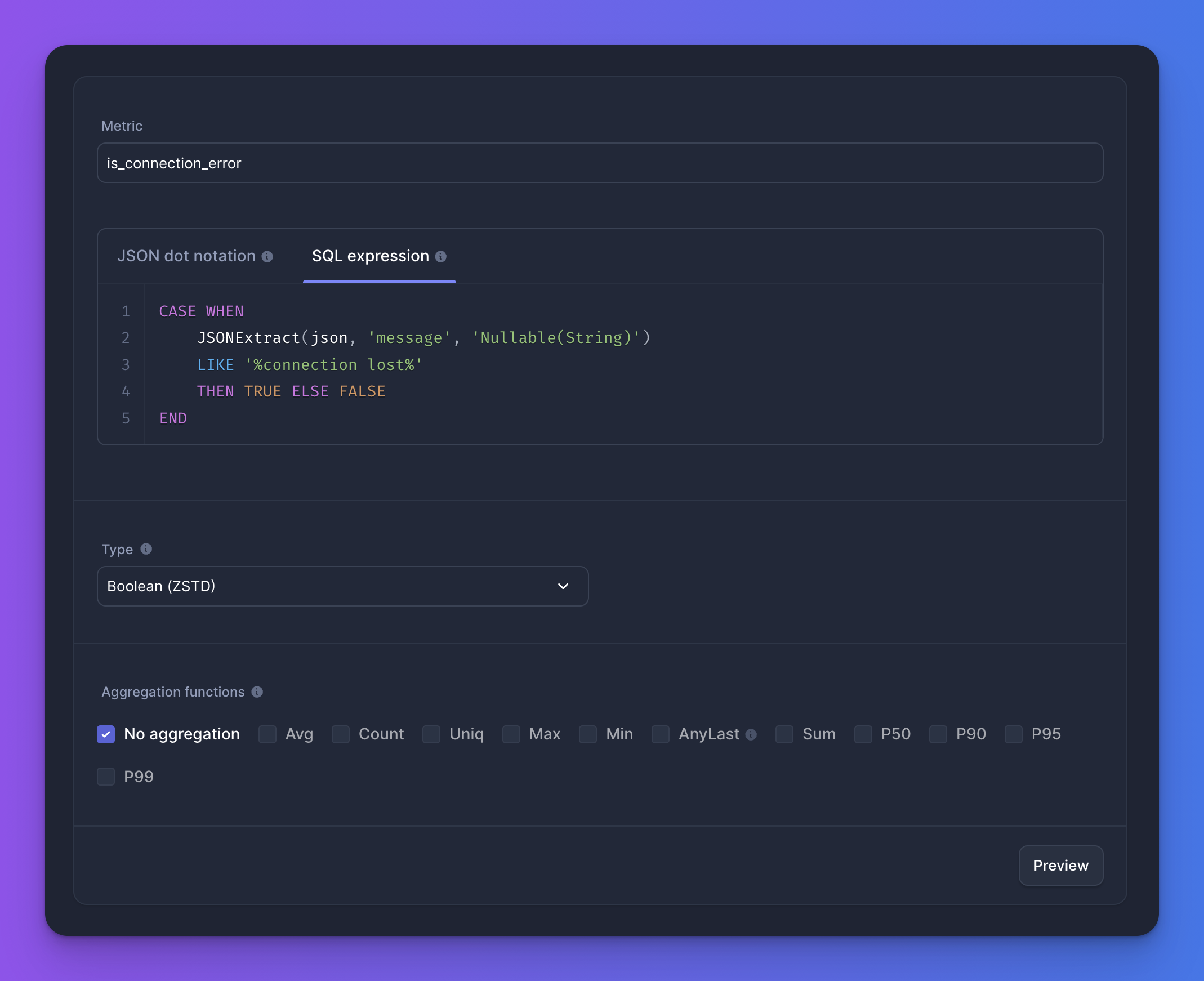Enable the Count aggregation checkbox
This screenshot has height=981, width=1204.
[x=340, y=734]
